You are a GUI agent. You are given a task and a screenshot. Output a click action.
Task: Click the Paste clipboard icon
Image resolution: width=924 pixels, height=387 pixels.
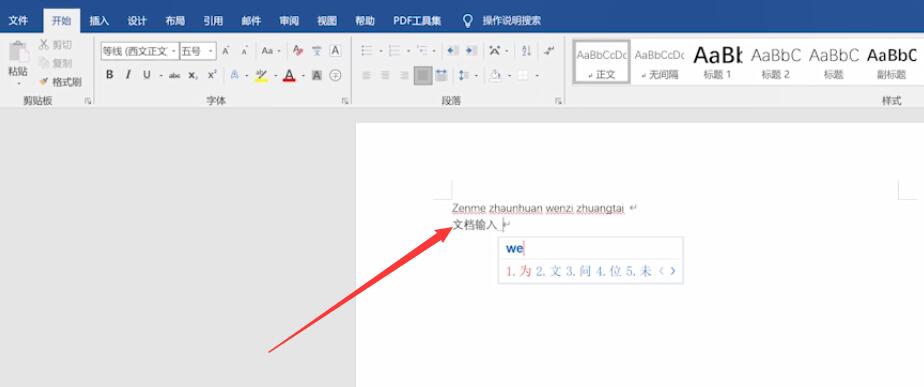point(18,52)
